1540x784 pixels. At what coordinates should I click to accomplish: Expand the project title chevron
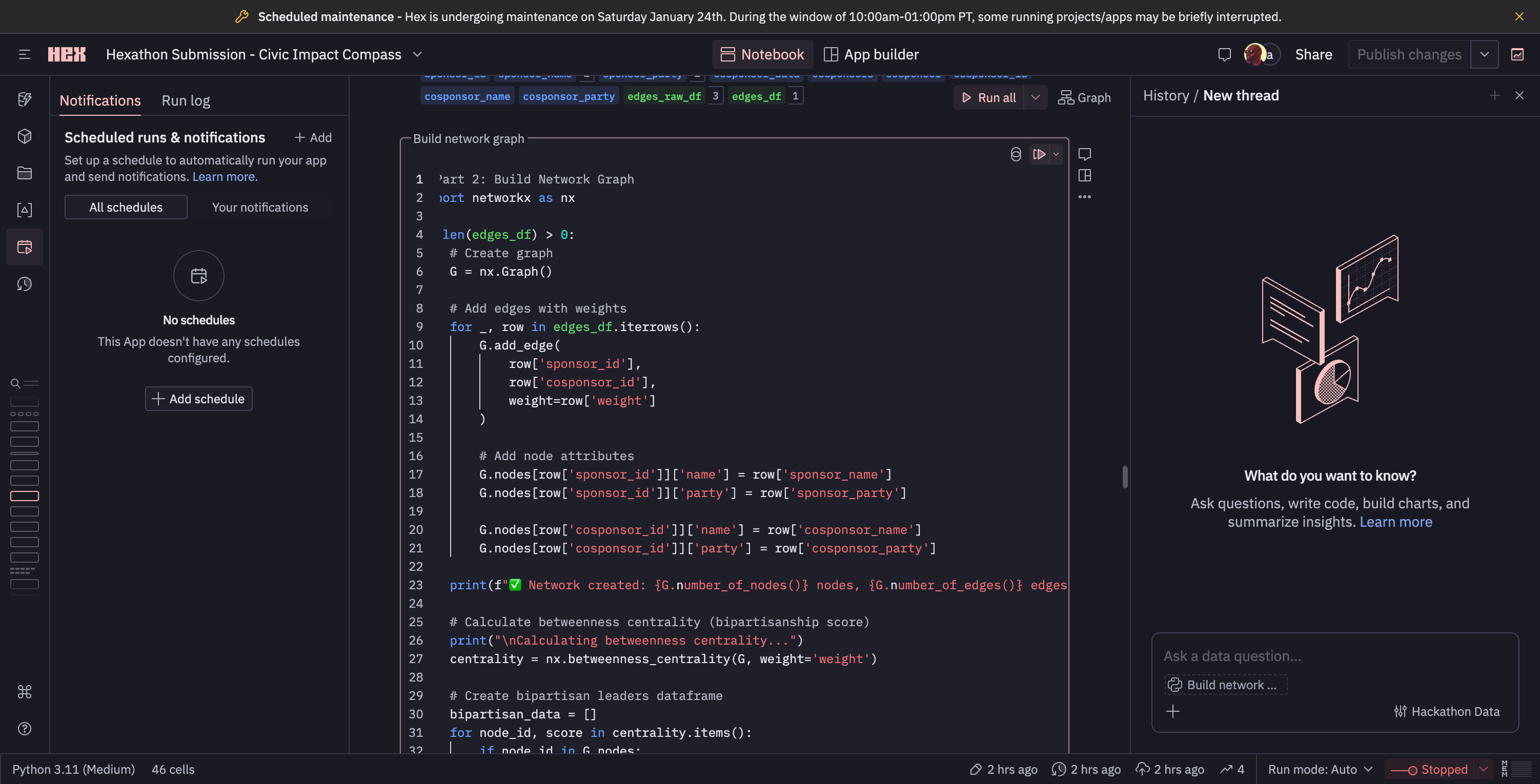(x=417, y=54)
